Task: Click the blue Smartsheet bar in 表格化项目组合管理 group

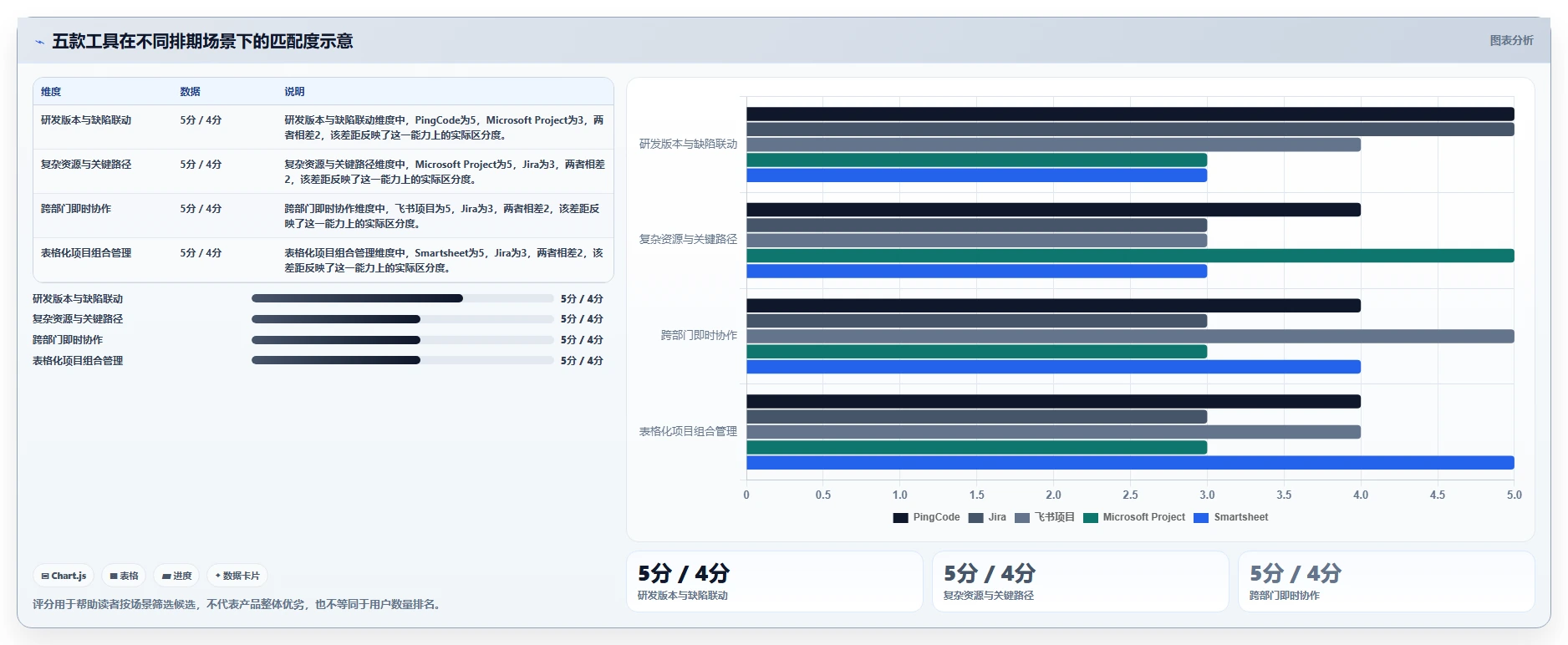Action: (x=1130, y=463)
